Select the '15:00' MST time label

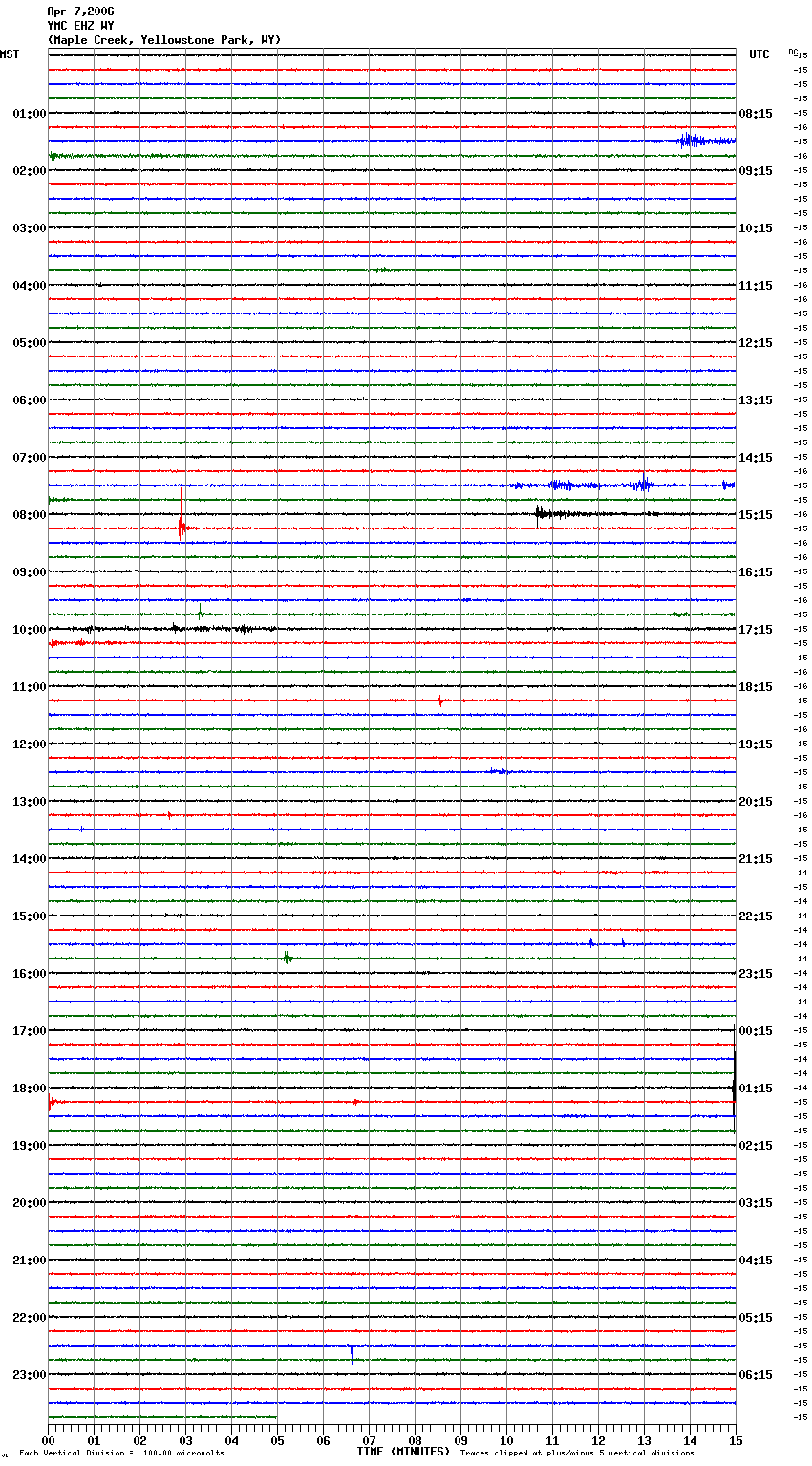pyautogui.click(x=30, y=916)
